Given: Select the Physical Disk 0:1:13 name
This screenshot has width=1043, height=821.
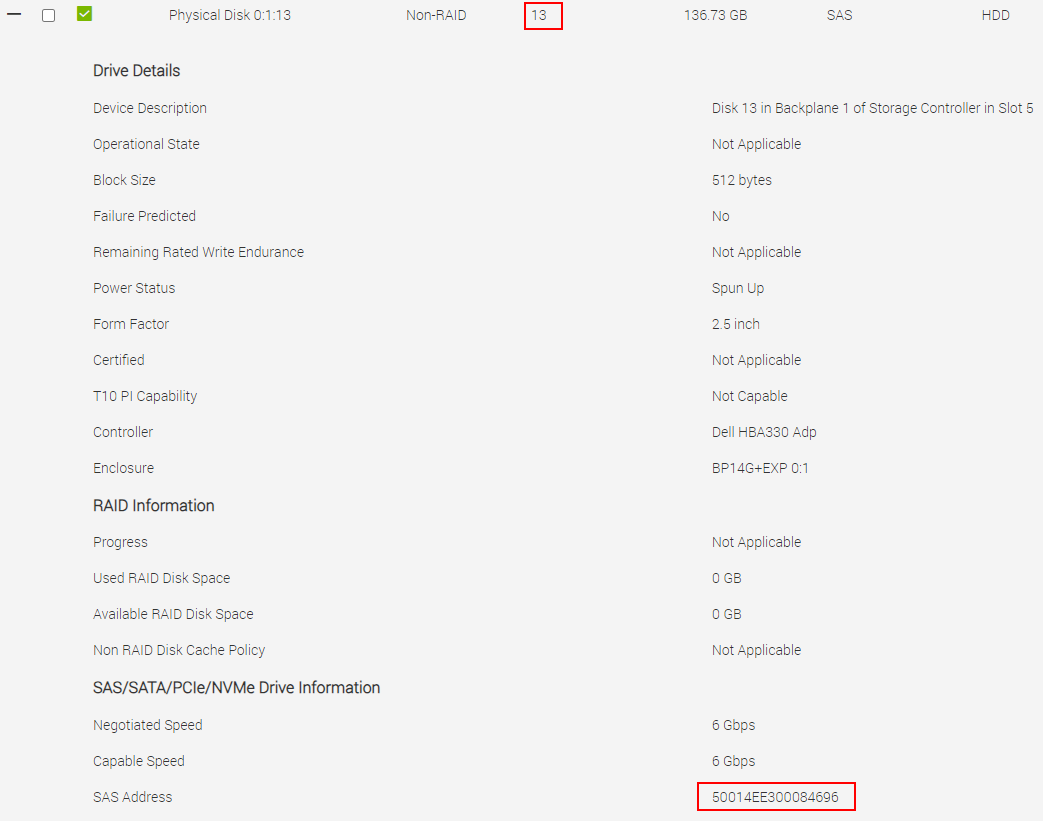Looking at the screenshot, I should click(229, 14).
